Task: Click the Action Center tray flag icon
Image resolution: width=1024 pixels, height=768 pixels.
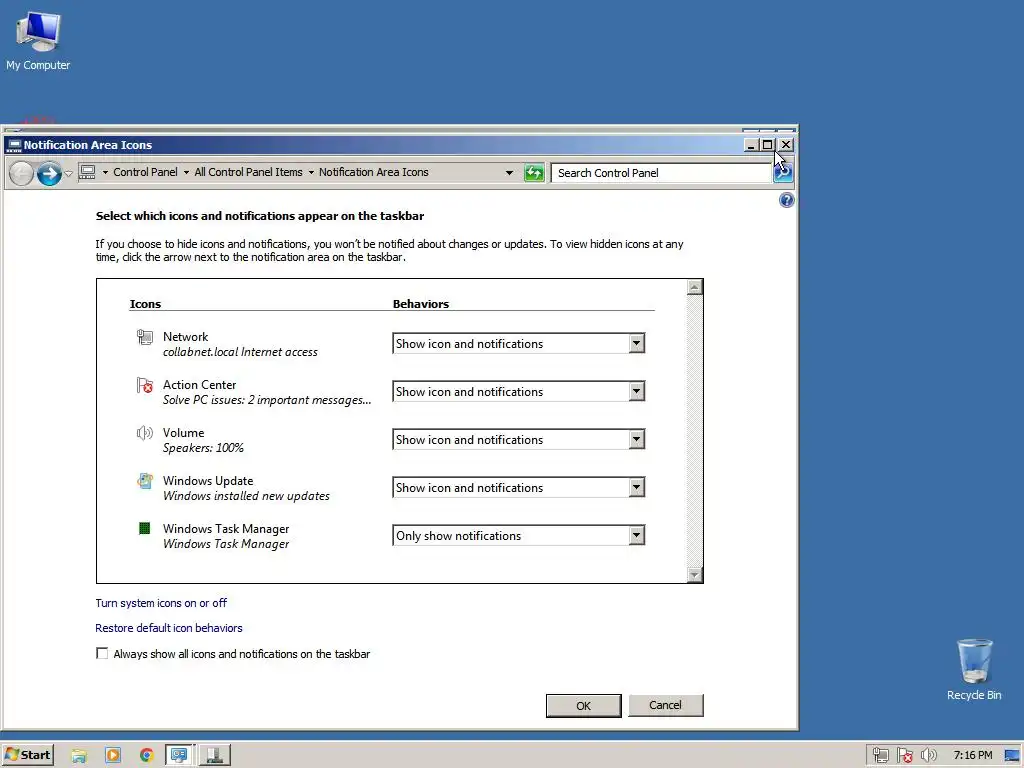Action: click(x=904, y=756)
